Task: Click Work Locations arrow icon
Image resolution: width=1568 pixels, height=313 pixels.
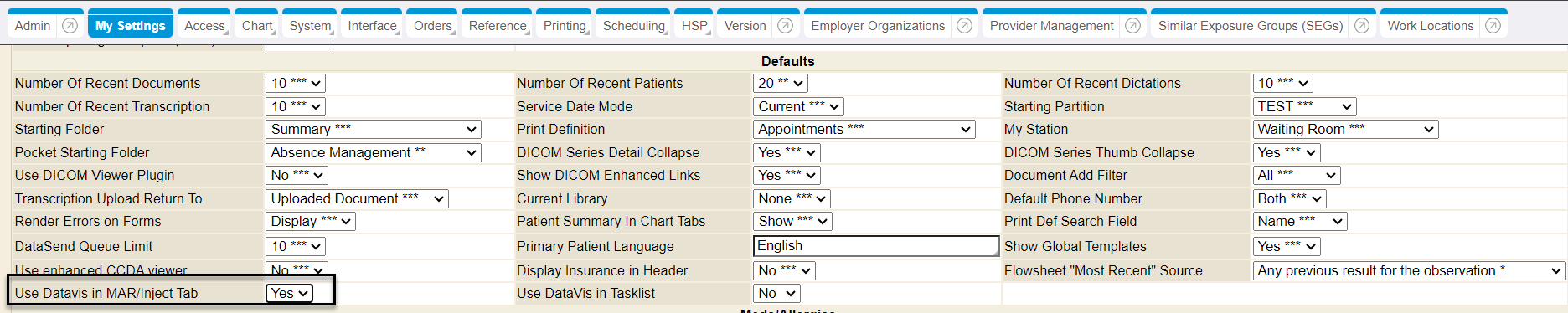Action: (x=1493, y=26)
